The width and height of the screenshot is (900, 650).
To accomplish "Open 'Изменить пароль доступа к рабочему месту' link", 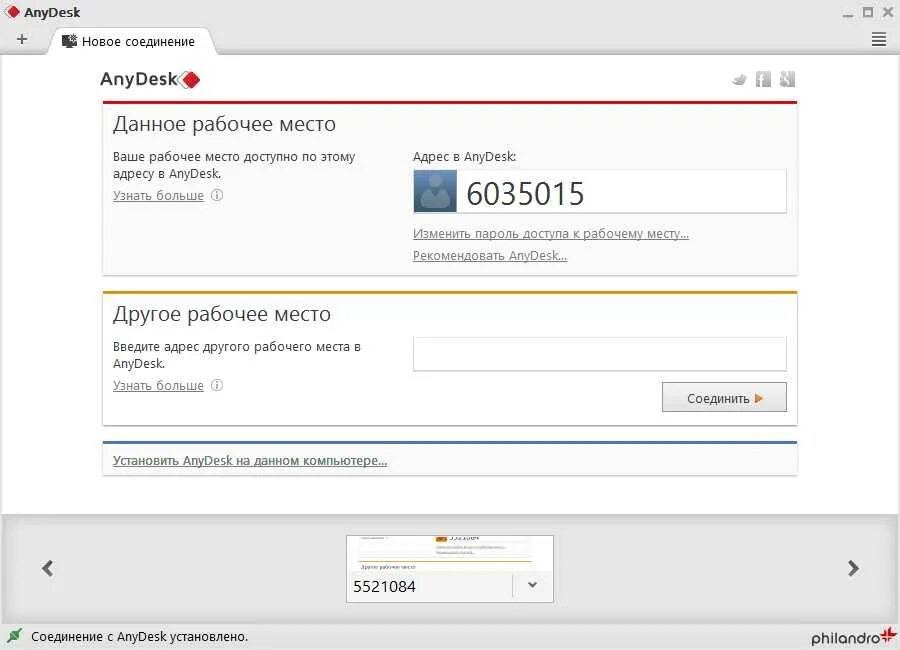I will (550, 234).
